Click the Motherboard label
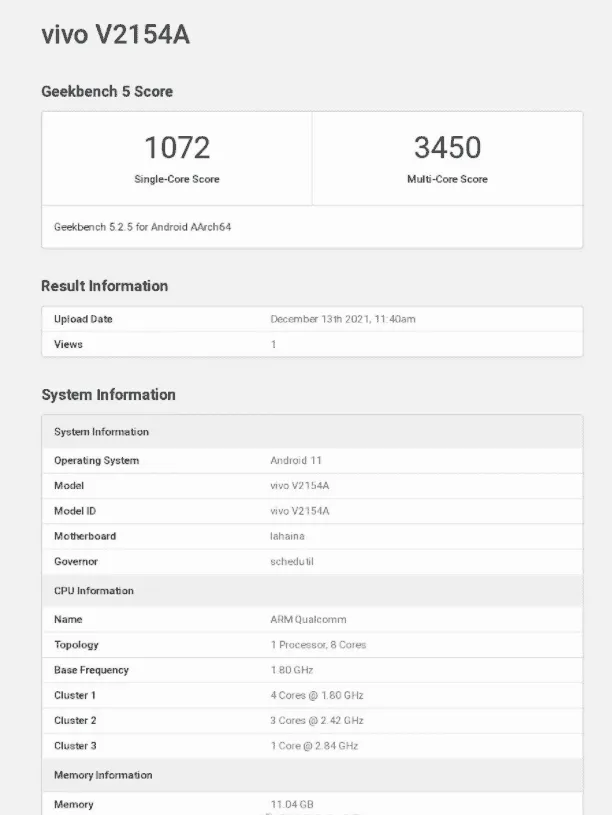 (85, 536)
